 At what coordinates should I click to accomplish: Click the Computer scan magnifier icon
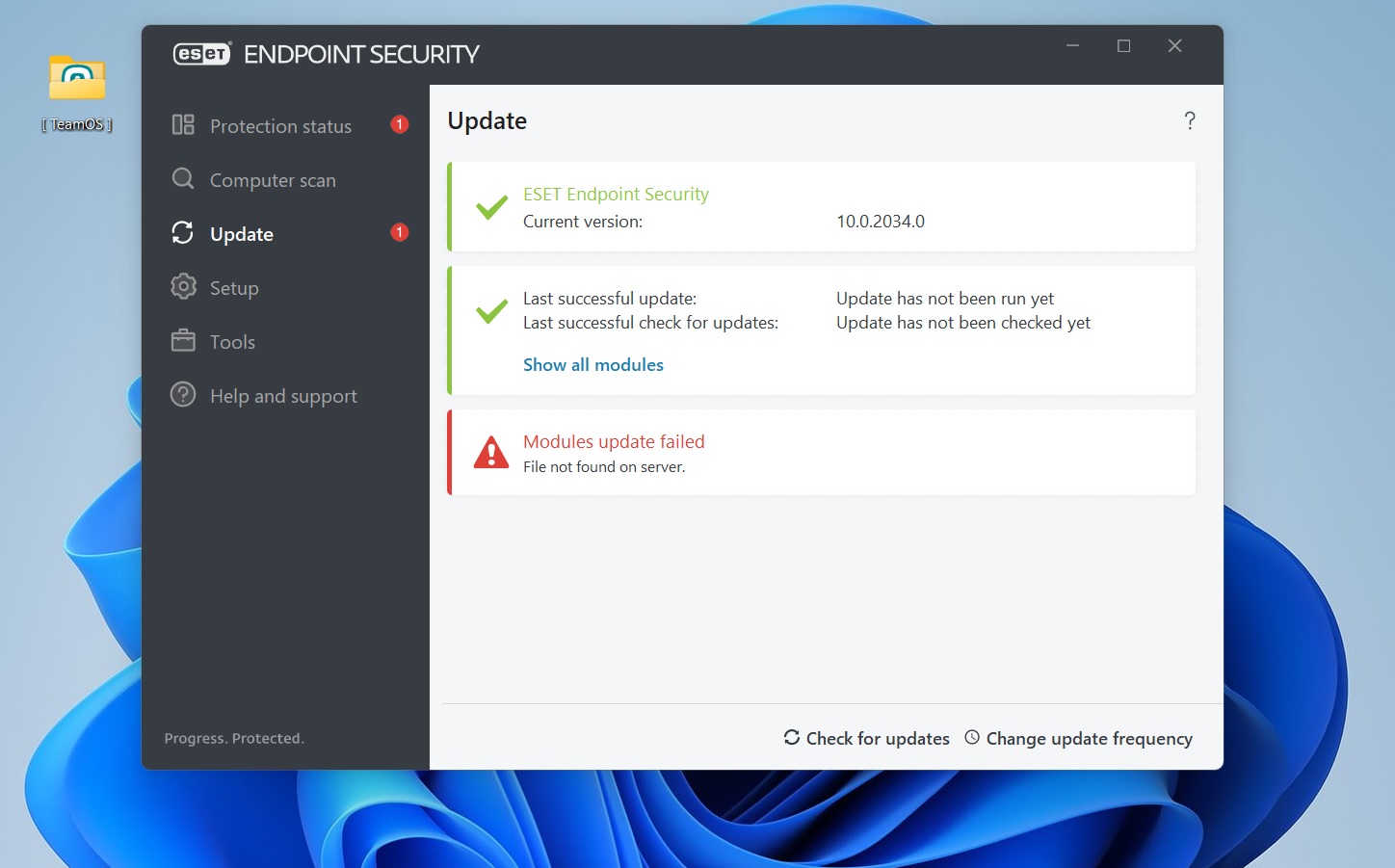[x=183, y=179]
